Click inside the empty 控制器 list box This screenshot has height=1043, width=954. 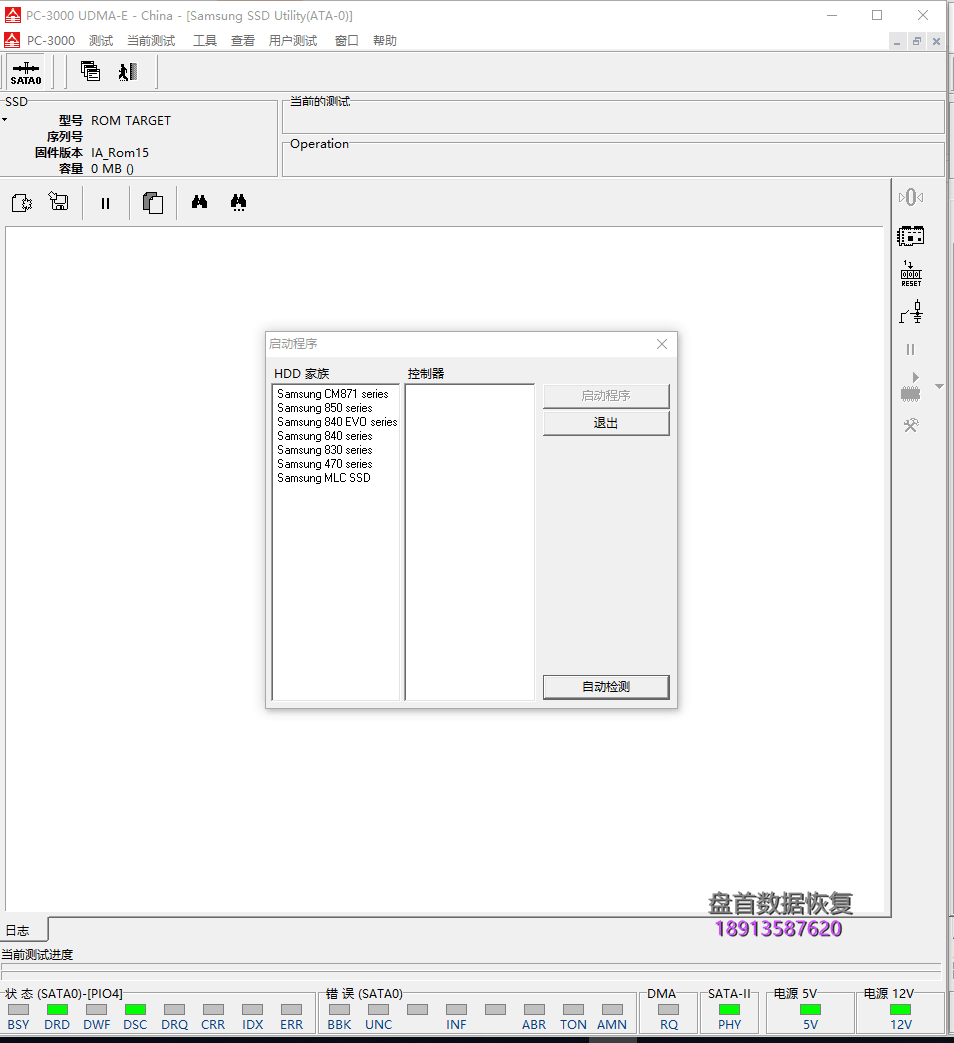470,542
